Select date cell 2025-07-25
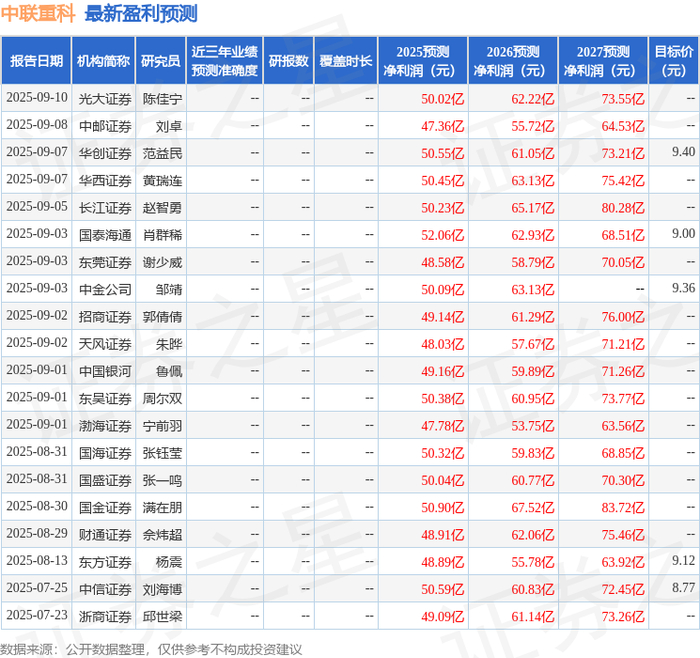The width and height of the screenshot is (700, 658). [x=37, y=587]
